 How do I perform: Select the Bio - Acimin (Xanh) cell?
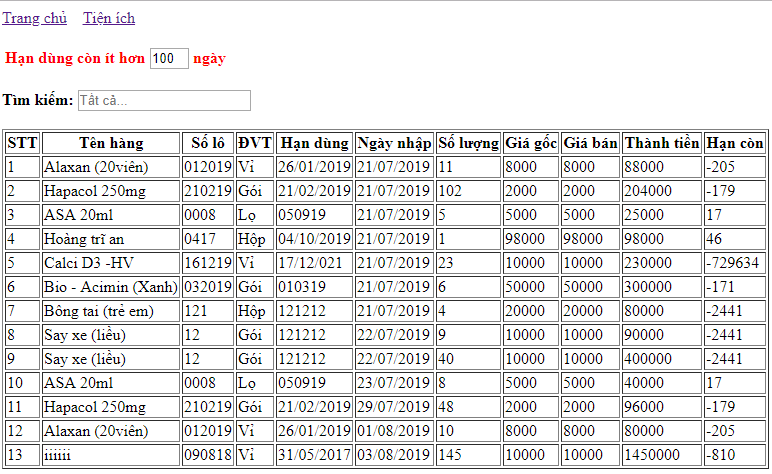click(111, 287)
